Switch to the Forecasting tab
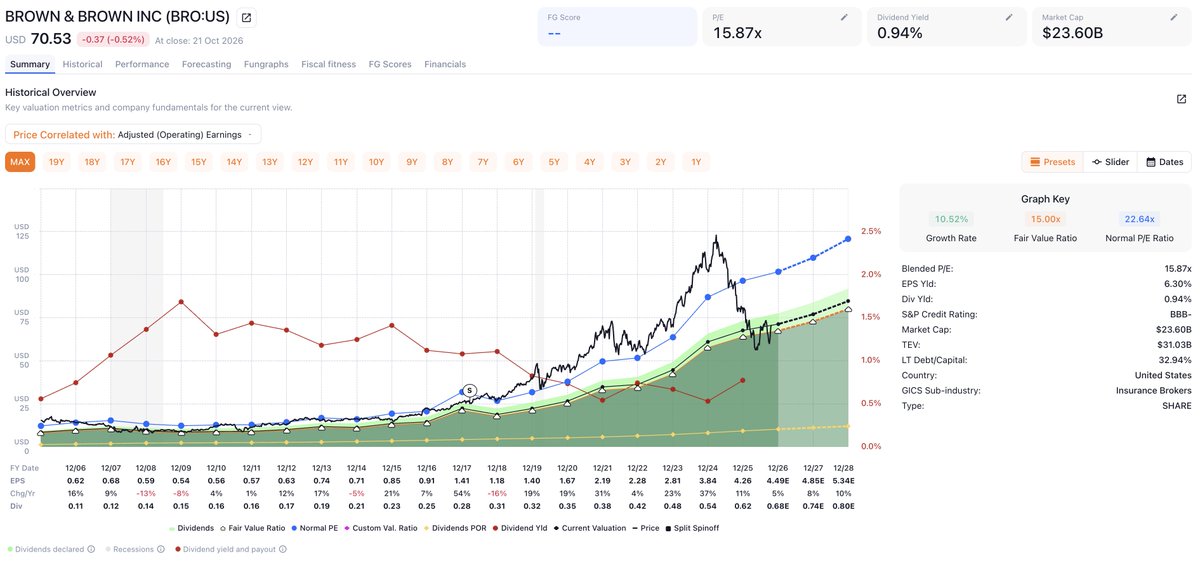Viewport: 1200px width, 570px height. (207, 64)
